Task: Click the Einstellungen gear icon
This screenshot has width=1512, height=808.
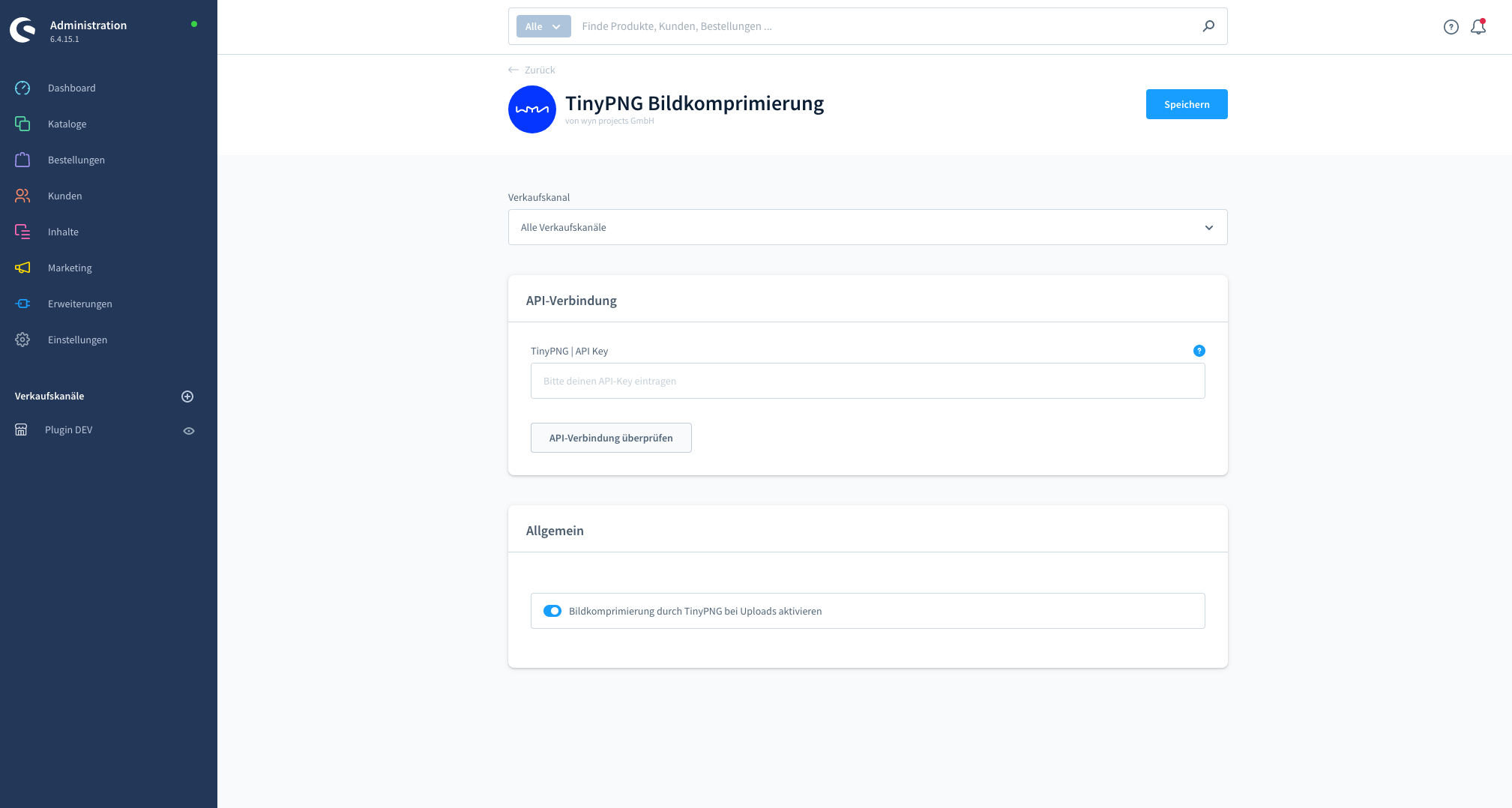Action: [x=22, y=340]
